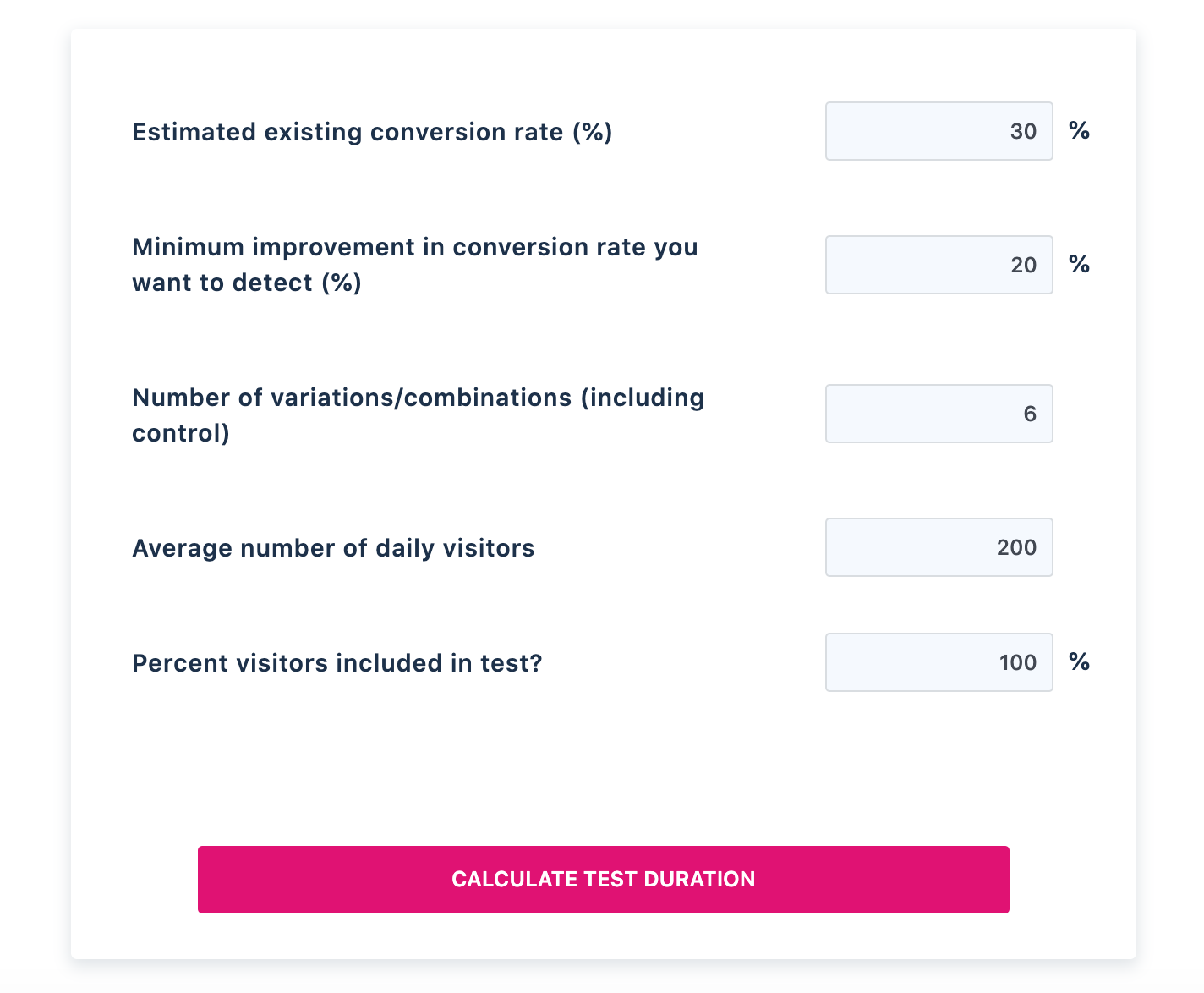Click the 'Average number of daily visitors' label
Screen dimensions: 1204x993
333,548
